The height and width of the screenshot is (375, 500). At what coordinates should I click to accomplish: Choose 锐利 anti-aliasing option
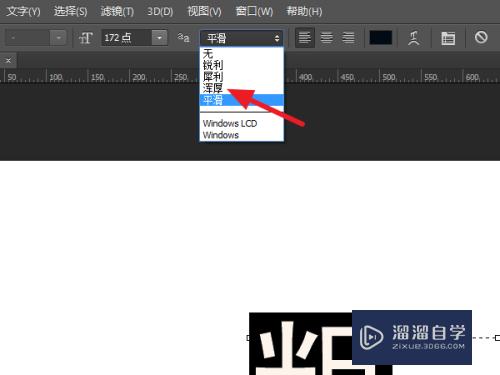coord(242,65)
